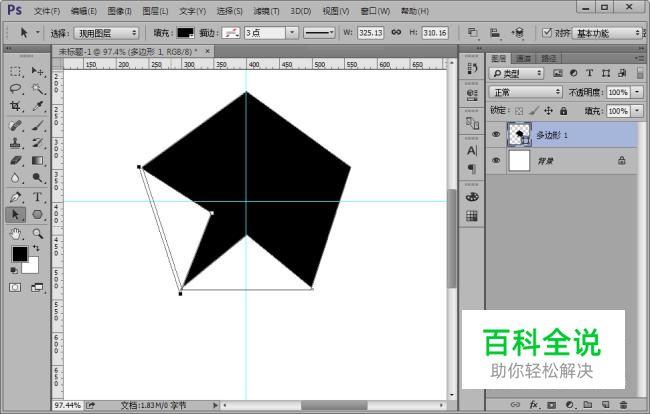Toggle lock image pixels

(534, 111)
